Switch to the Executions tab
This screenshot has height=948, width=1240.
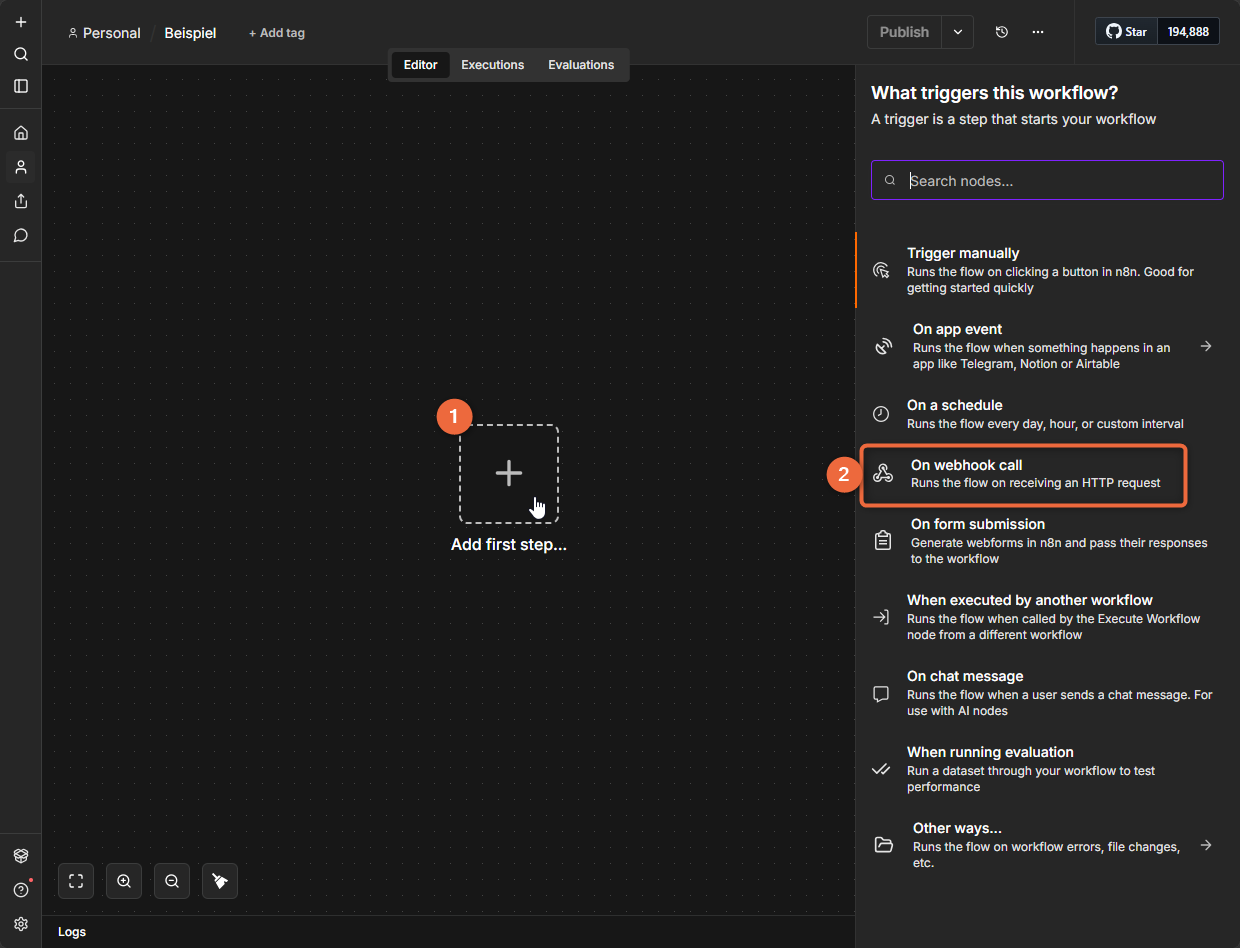click(493, 65)
